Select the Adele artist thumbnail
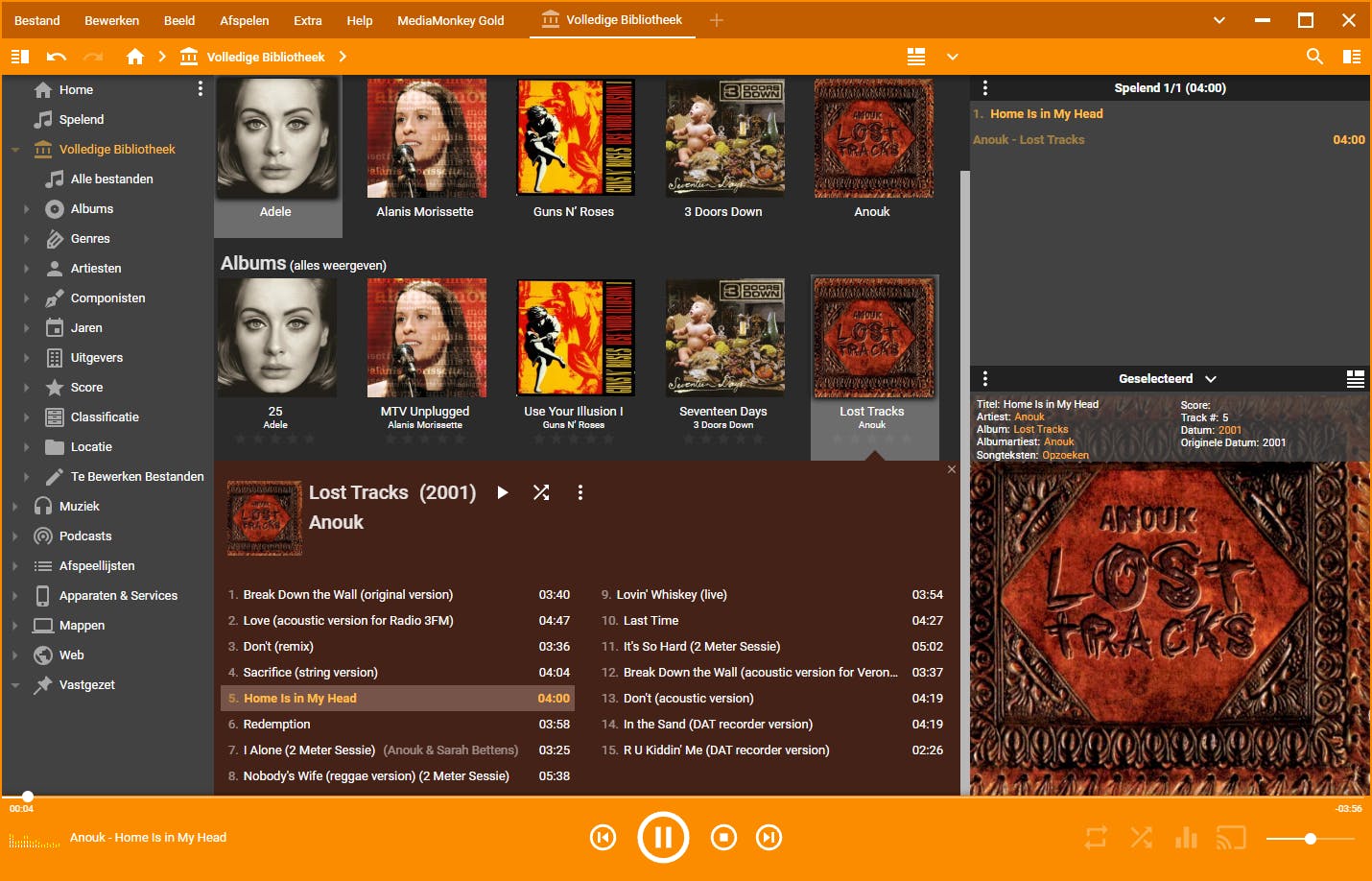Viewport: 1372px width, 881px height. tap(276, 138)
